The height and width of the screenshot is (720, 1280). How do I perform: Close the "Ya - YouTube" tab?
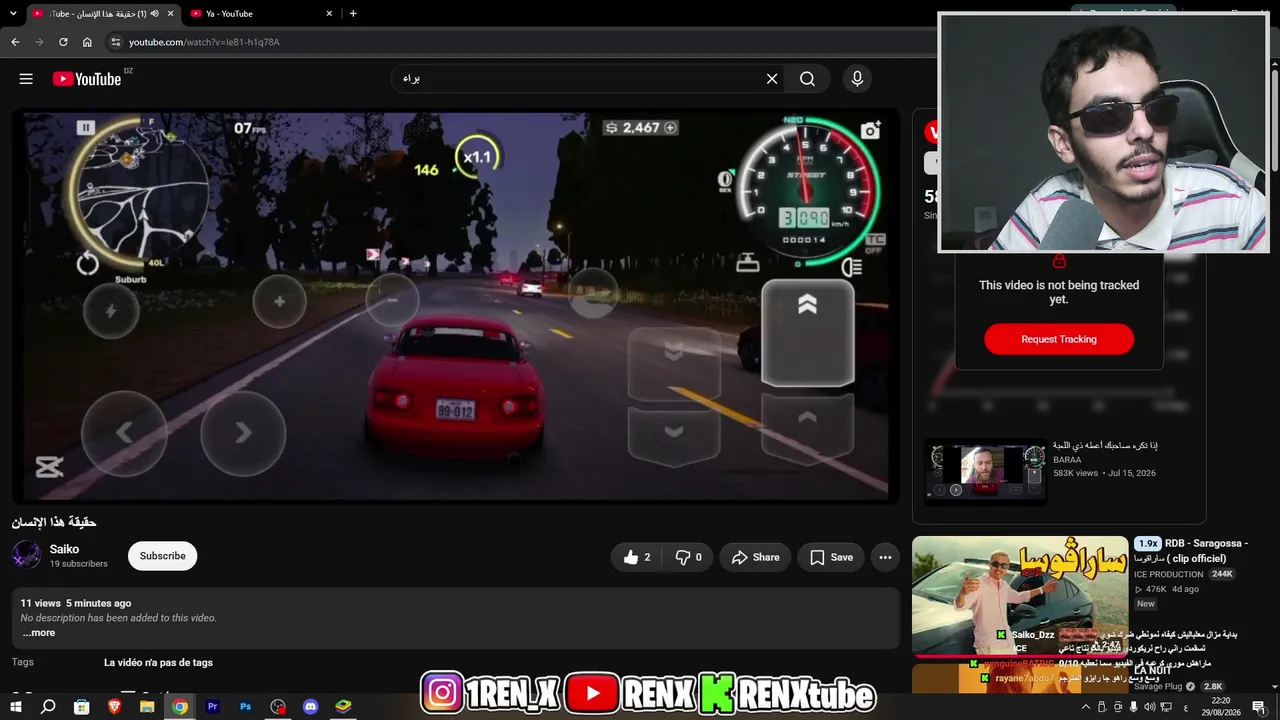click(329, 14)
